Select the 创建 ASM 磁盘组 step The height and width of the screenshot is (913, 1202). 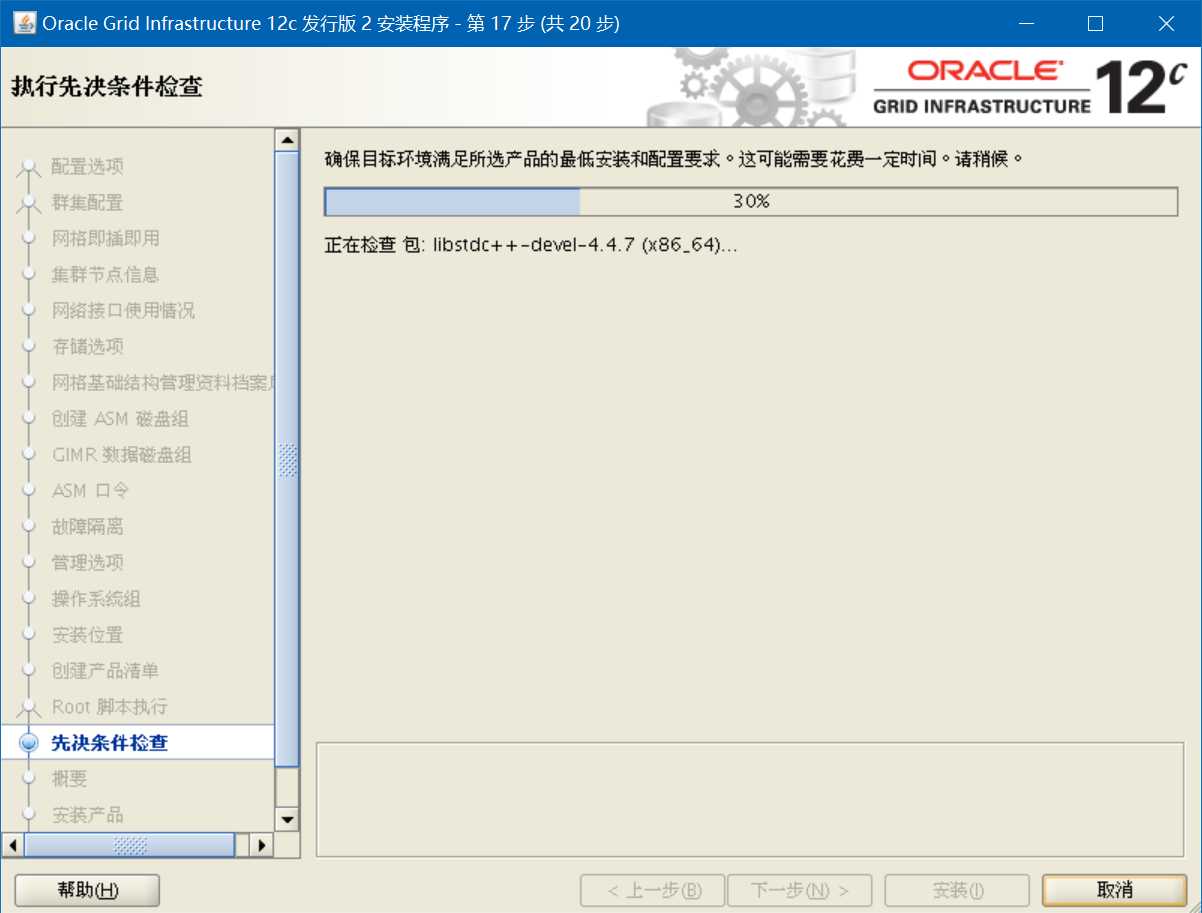click(x=120, y=418)
